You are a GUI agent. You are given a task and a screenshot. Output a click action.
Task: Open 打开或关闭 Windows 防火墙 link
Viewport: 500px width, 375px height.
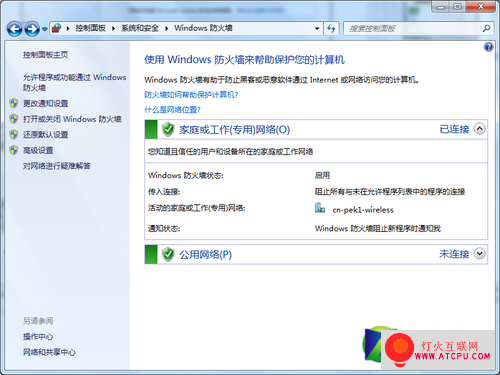pyautogui.click(x=72, y=119)
